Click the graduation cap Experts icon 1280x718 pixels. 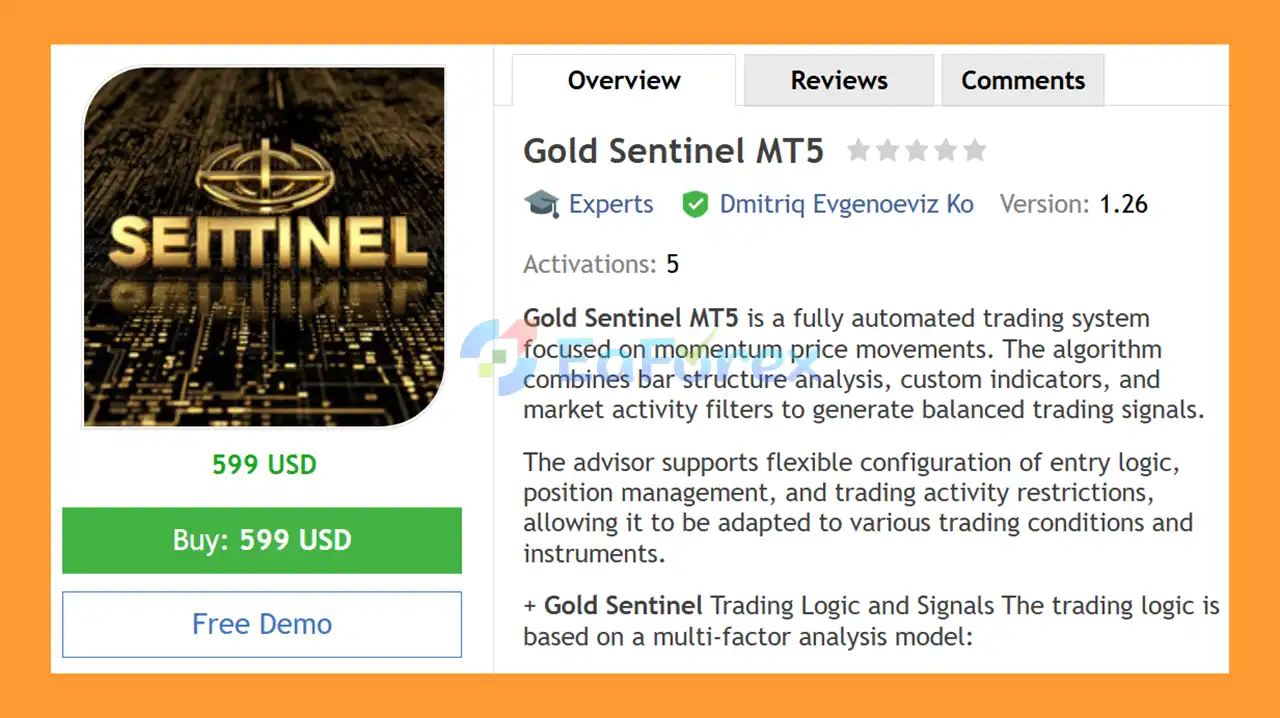point(541,204)
